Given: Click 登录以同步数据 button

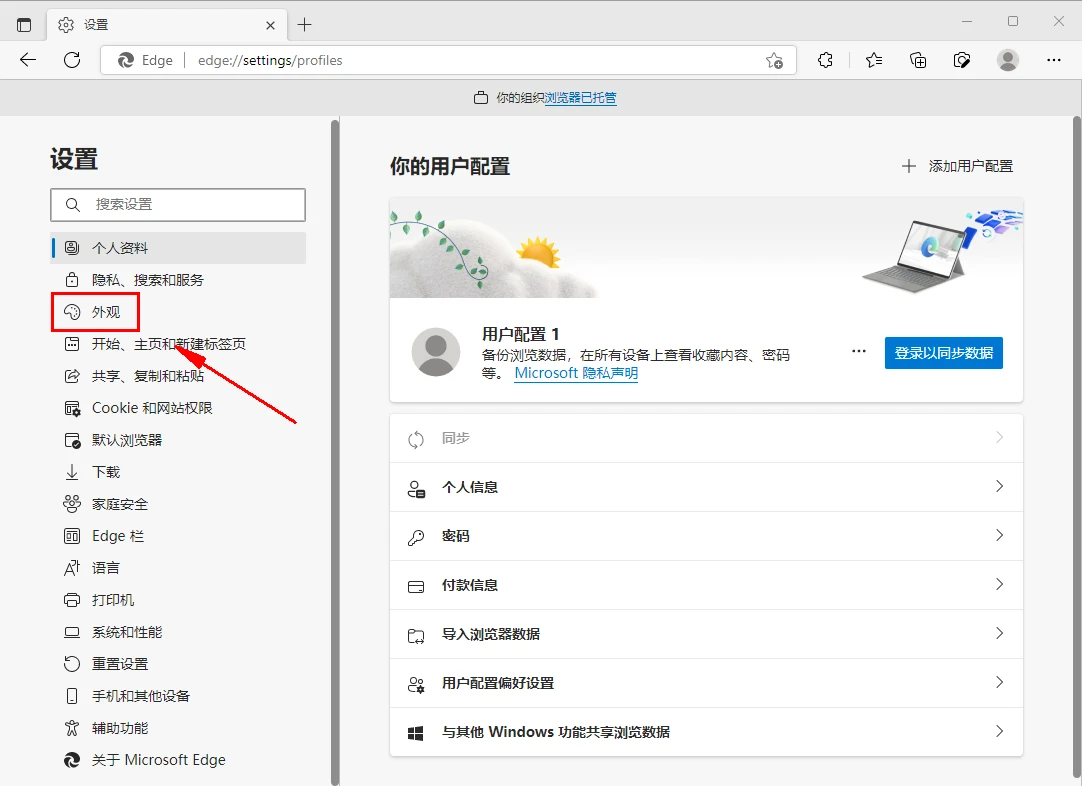Looking at the screenshot, I should click(943, 353).
